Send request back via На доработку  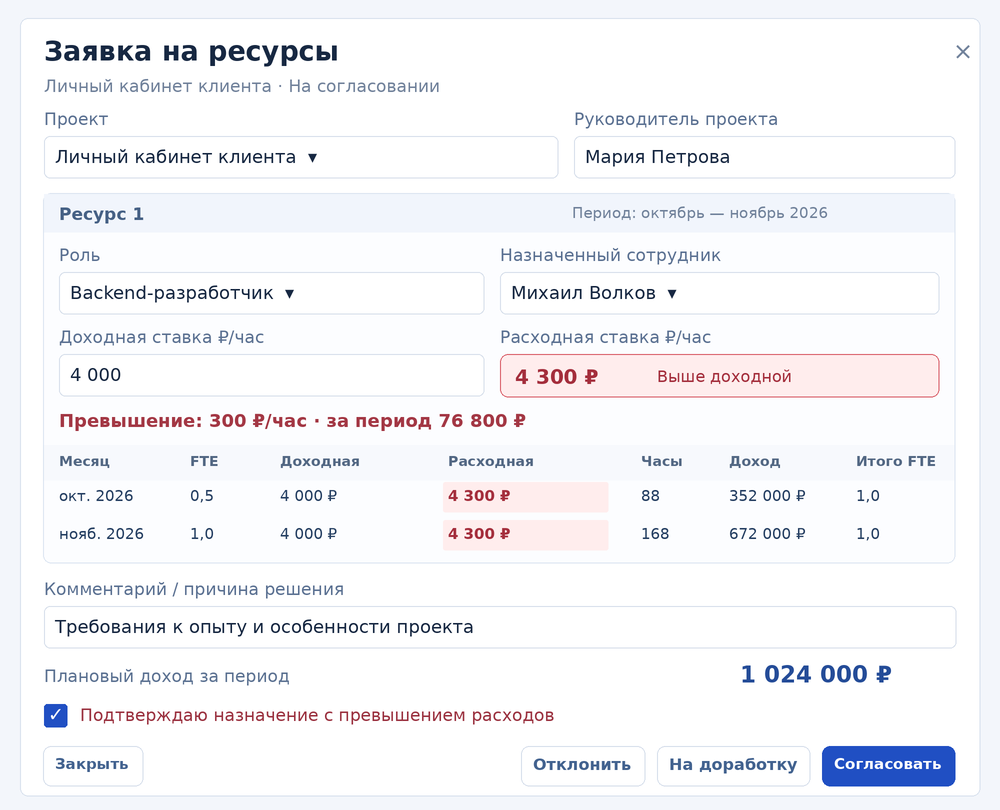[x=733, y=765]
